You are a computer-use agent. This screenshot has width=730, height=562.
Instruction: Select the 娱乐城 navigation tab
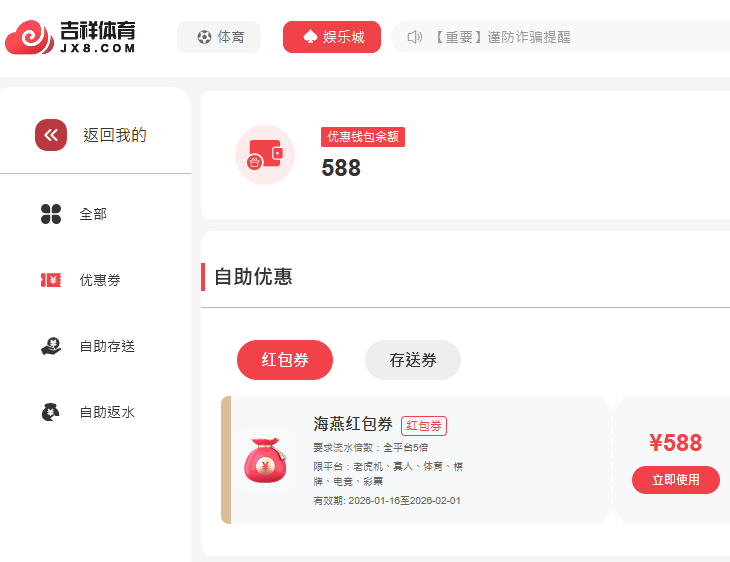pyautogui.click(x=332, y=37)
